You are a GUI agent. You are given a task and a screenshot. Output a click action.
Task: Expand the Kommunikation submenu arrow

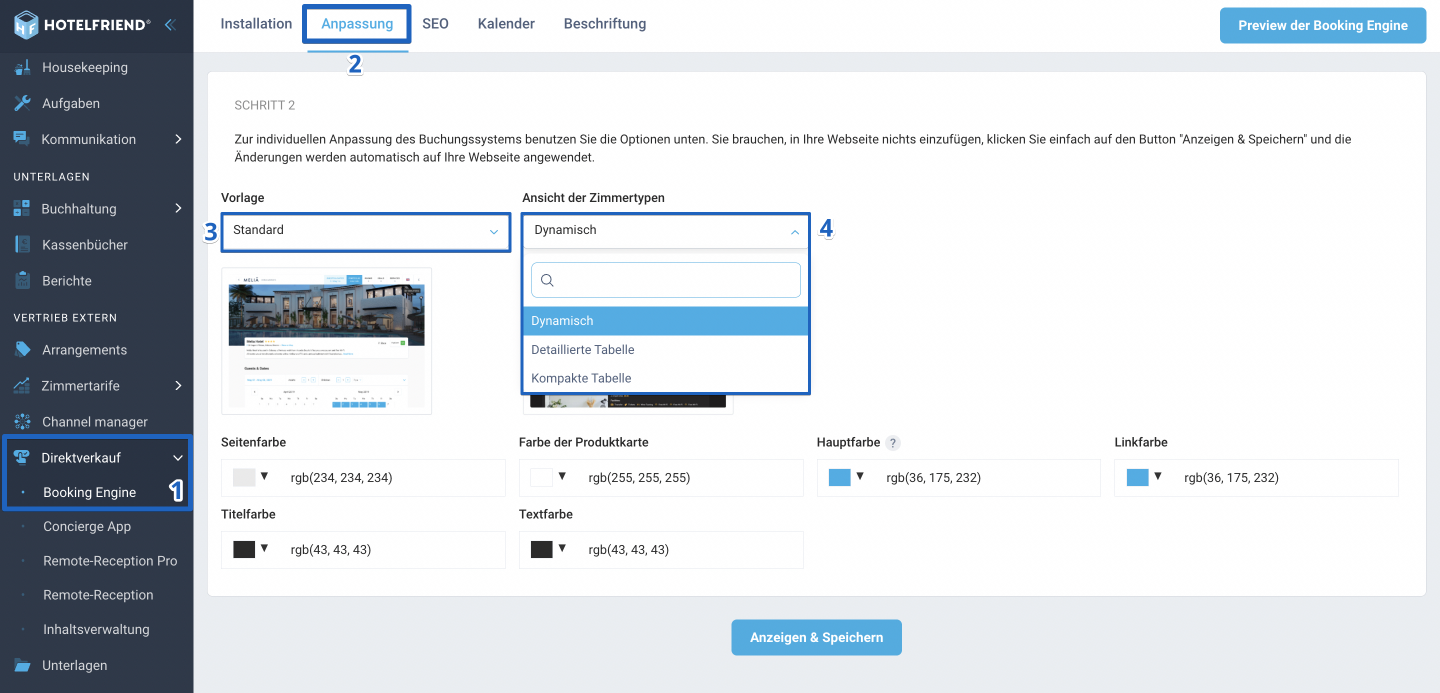178,139
